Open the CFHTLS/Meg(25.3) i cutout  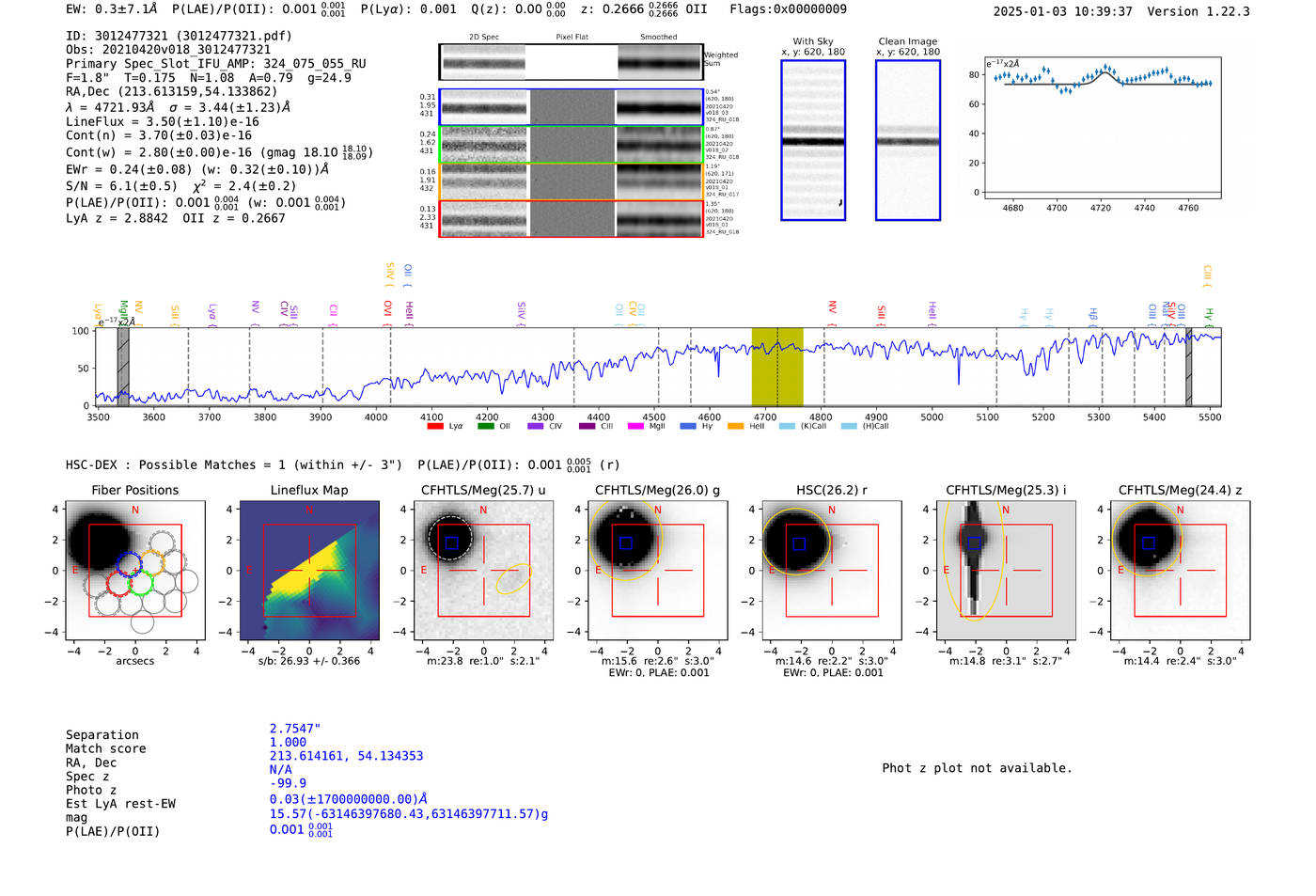coord(1006,571)
